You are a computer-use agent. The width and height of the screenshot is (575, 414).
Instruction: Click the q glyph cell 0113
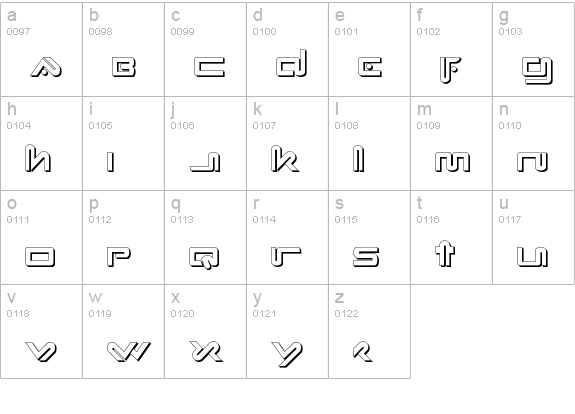coord(205,237)
